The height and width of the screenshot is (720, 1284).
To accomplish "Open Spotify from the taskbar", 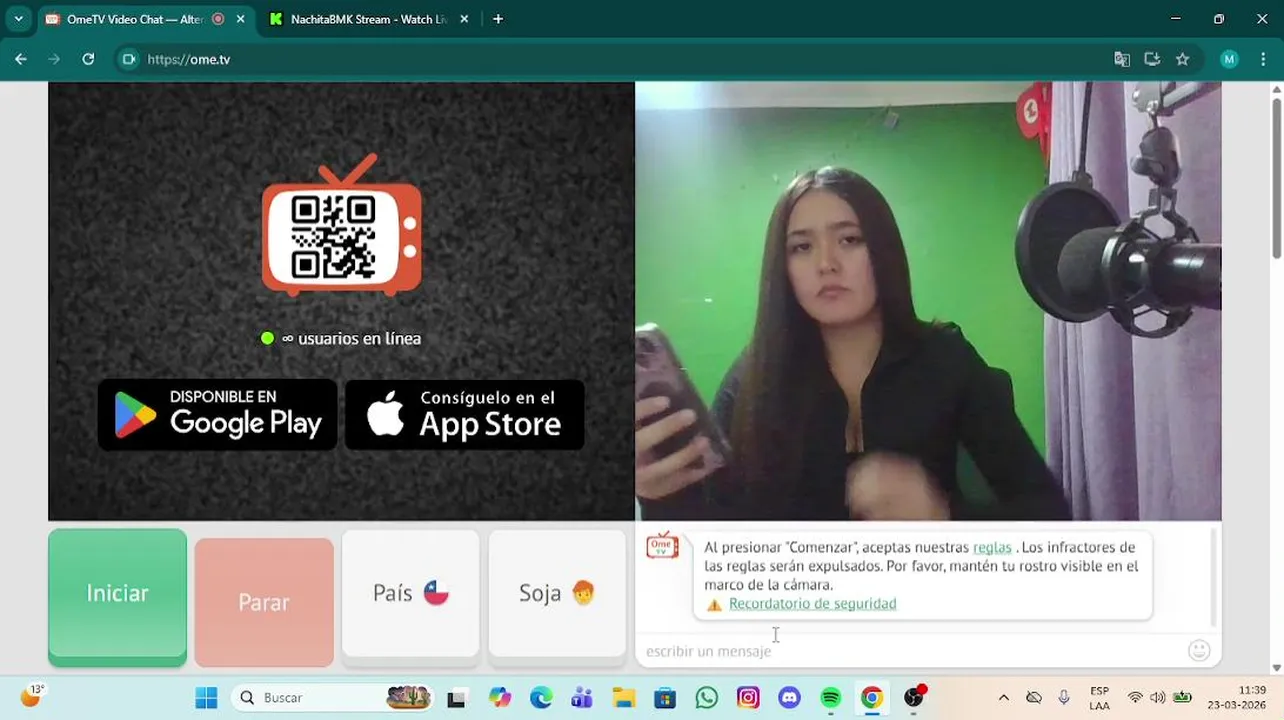I will [831, 697].
